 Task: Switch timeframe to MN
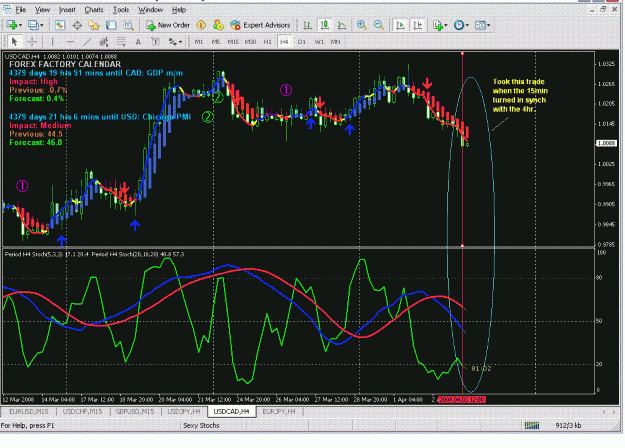point(336,41)
